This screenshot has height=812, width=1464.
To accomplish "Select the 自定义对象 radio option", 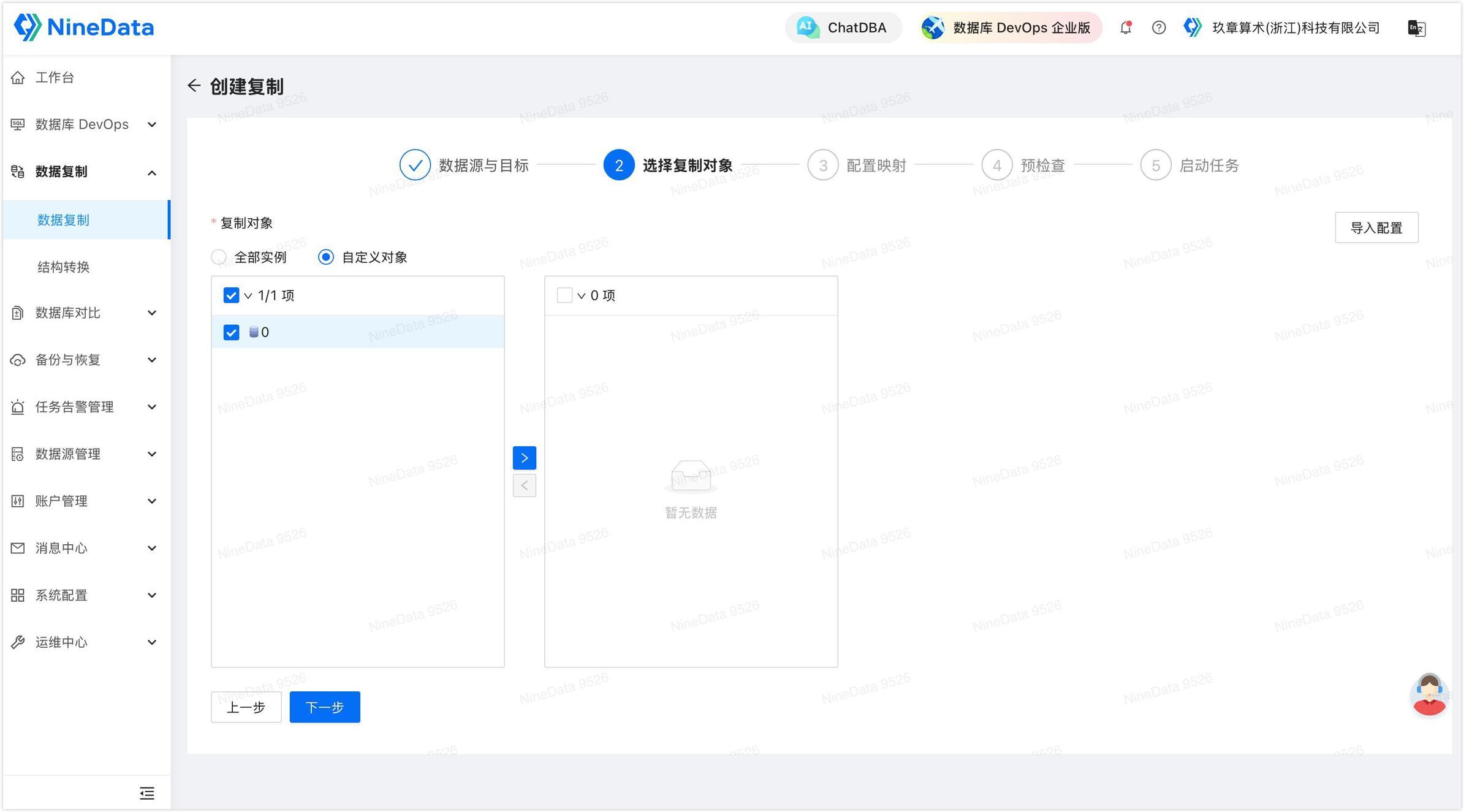I will coord(326,257).
